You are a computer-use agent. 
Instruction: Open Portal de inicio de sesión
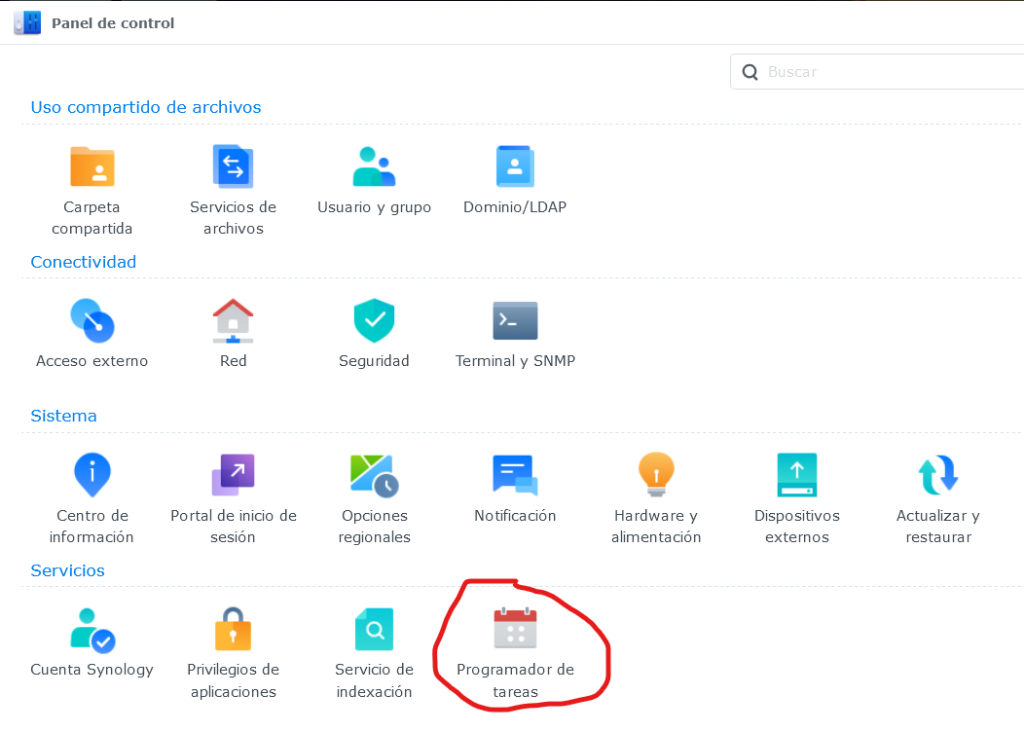pyautogui.click(x=233, y=475)
